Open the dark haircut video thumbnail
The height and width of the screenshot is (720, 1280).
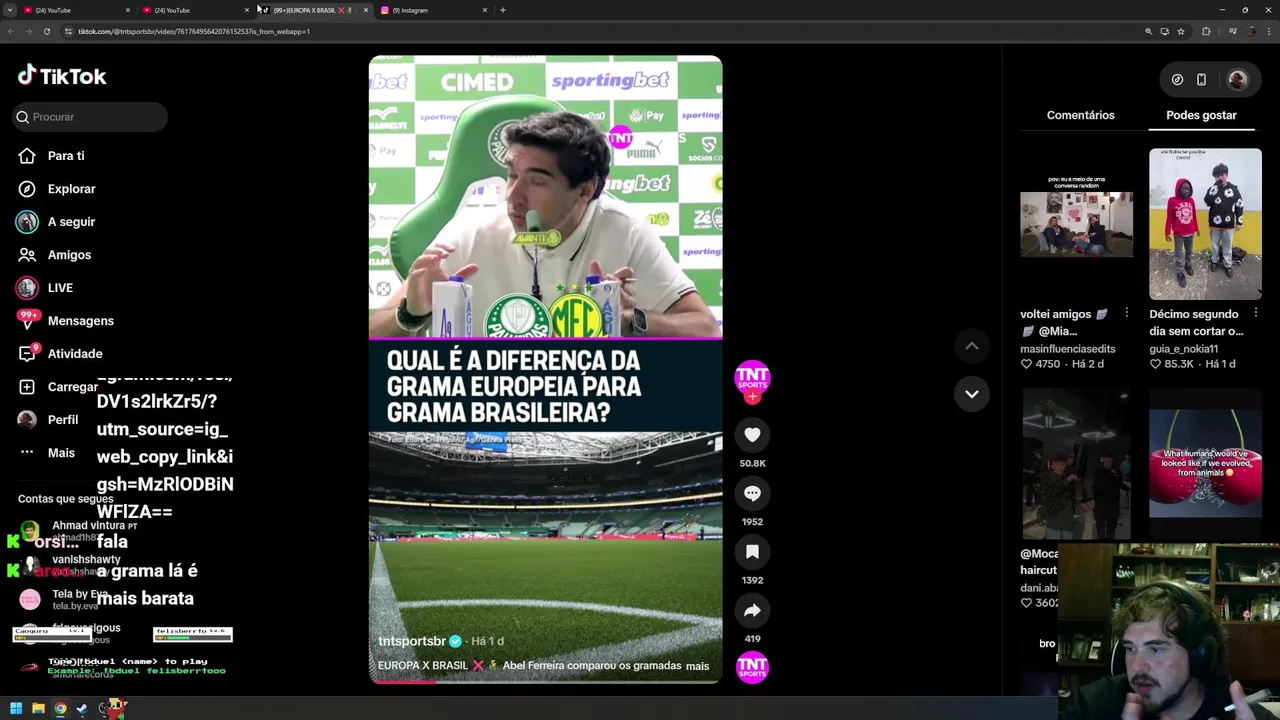tap(1076, 464)
